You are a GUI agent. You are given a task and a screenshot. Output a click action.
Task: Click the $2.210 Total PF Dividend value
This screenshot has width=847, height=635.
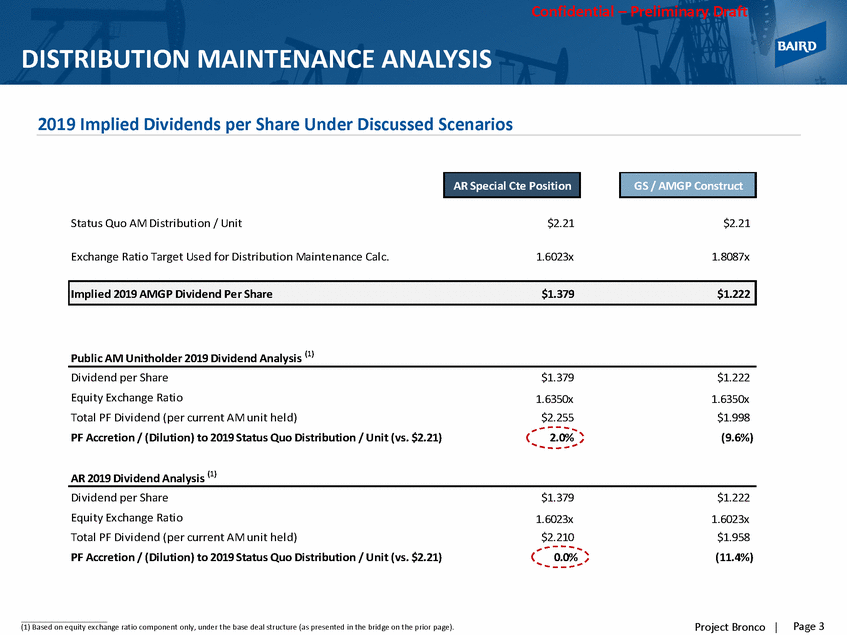pyautogui.click(x=557, y=537)
